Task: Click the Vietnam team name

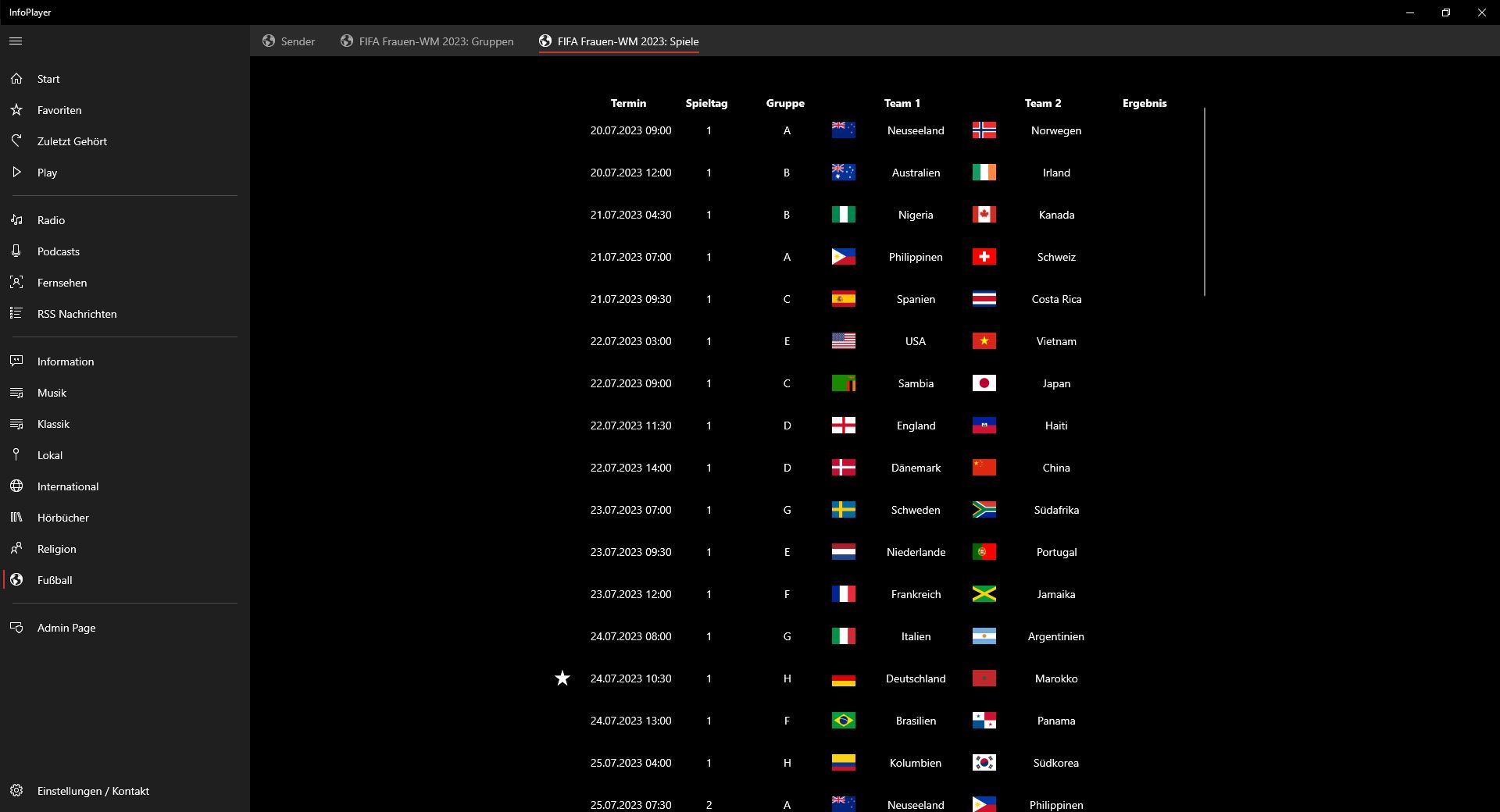Action: click(1056, 341)
